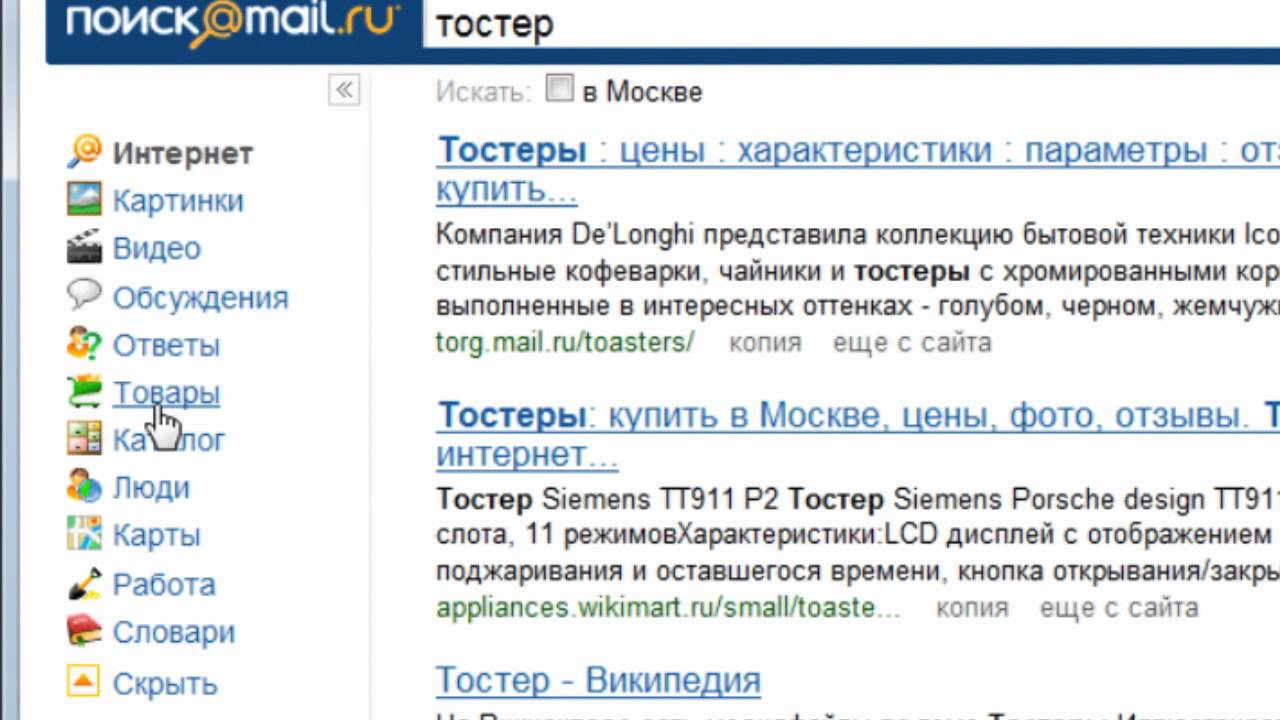
Task: Visit torg.mail.ru/toasters/ URL
Action: click(x=565, y=343)
